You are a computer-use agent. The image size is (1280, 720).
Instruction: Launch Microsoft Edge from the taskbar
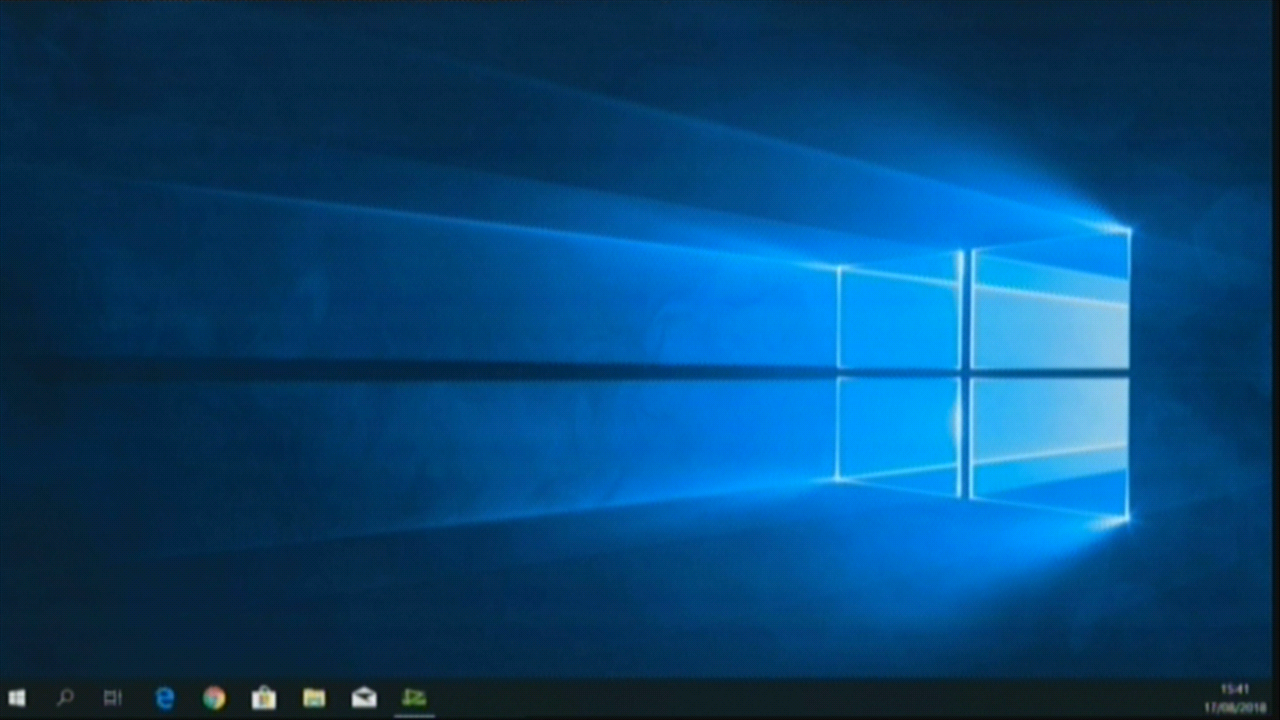click(x=165, y=698)
